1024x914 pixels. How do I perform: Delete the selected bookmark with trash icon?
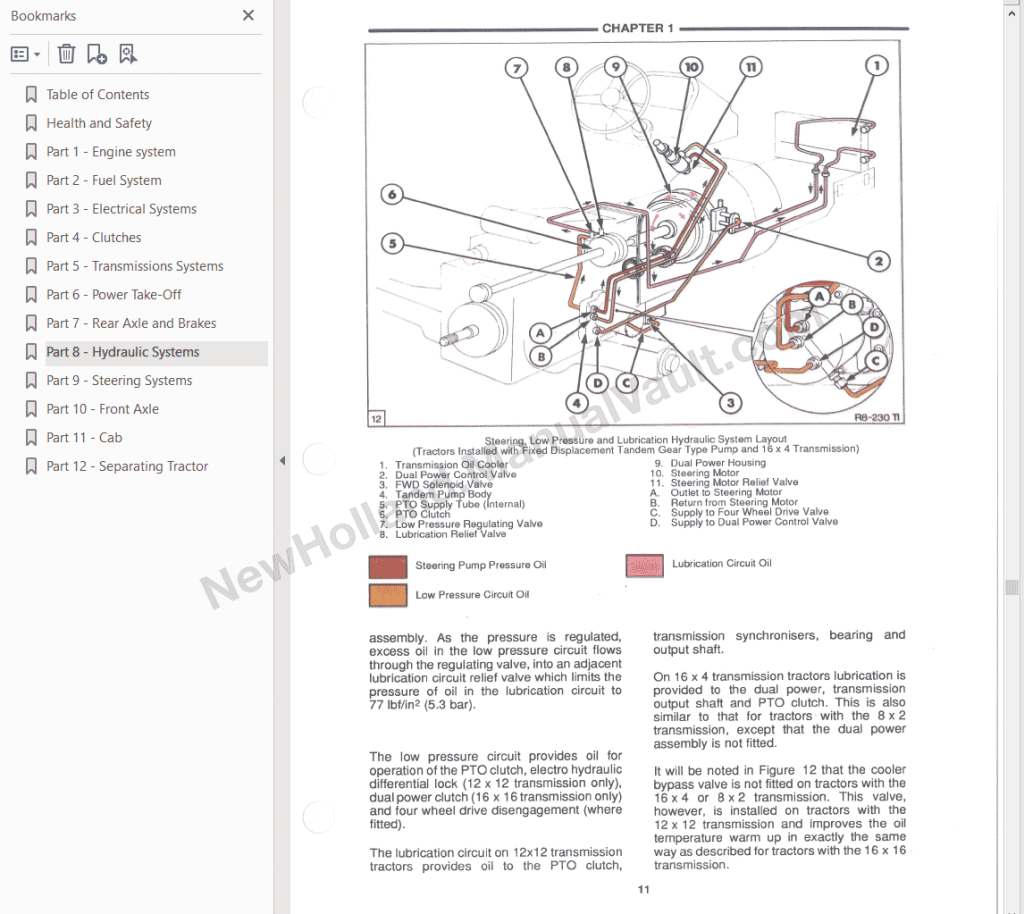66,54
